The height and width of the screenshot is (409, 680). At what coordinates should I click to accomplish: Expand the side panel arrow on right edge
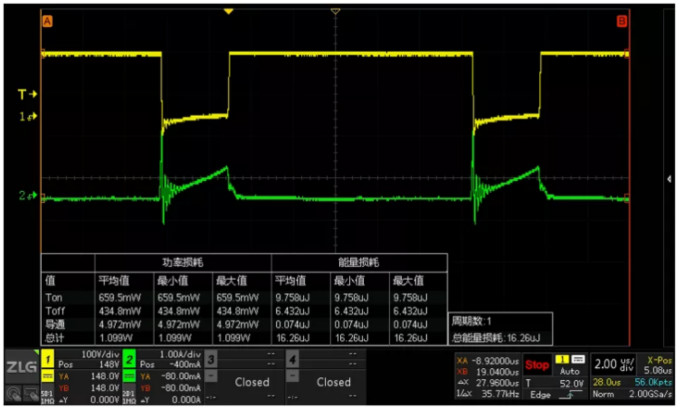coord(669,177)
